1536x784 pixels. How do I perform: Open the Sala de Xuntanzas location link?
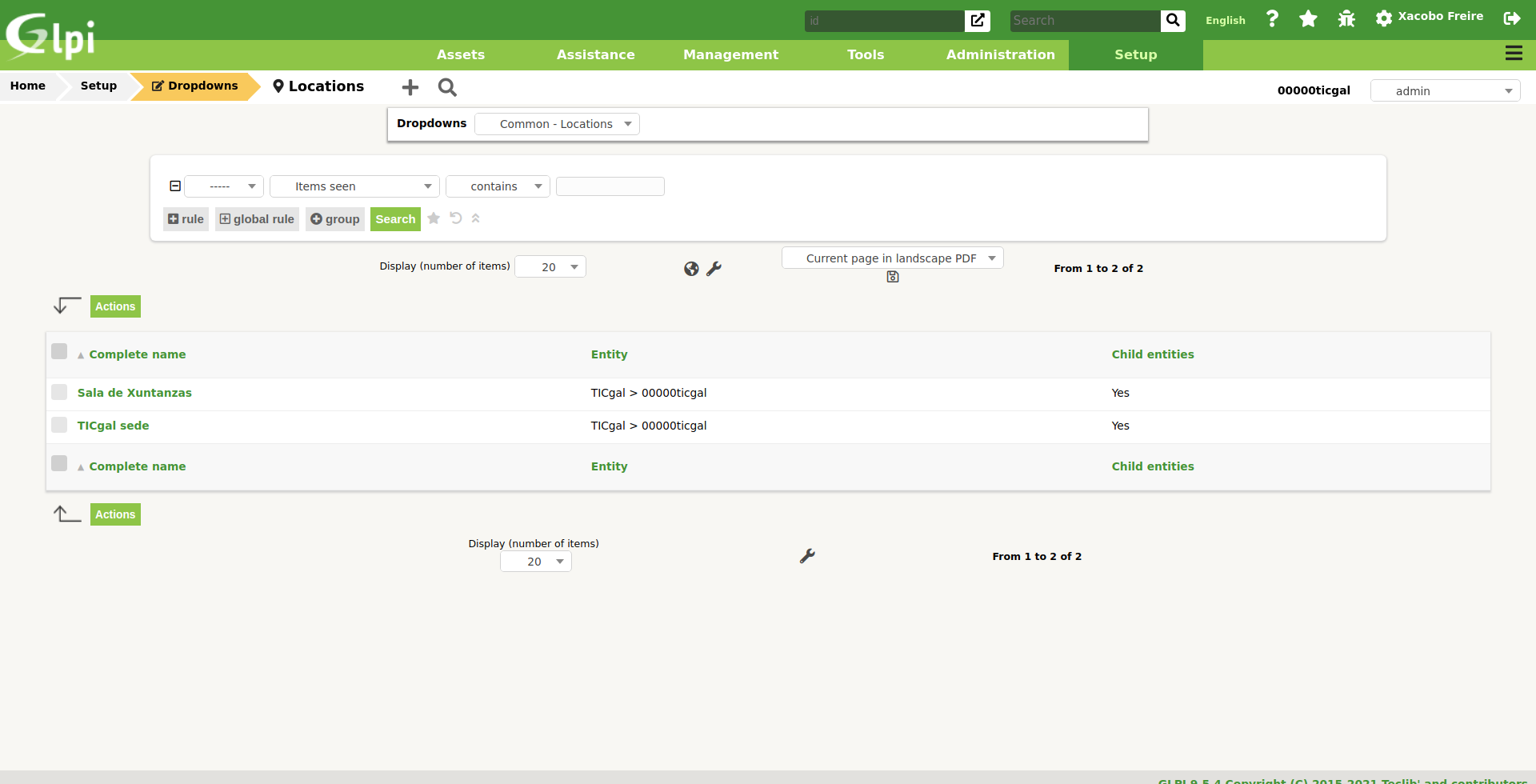(134, 393)
